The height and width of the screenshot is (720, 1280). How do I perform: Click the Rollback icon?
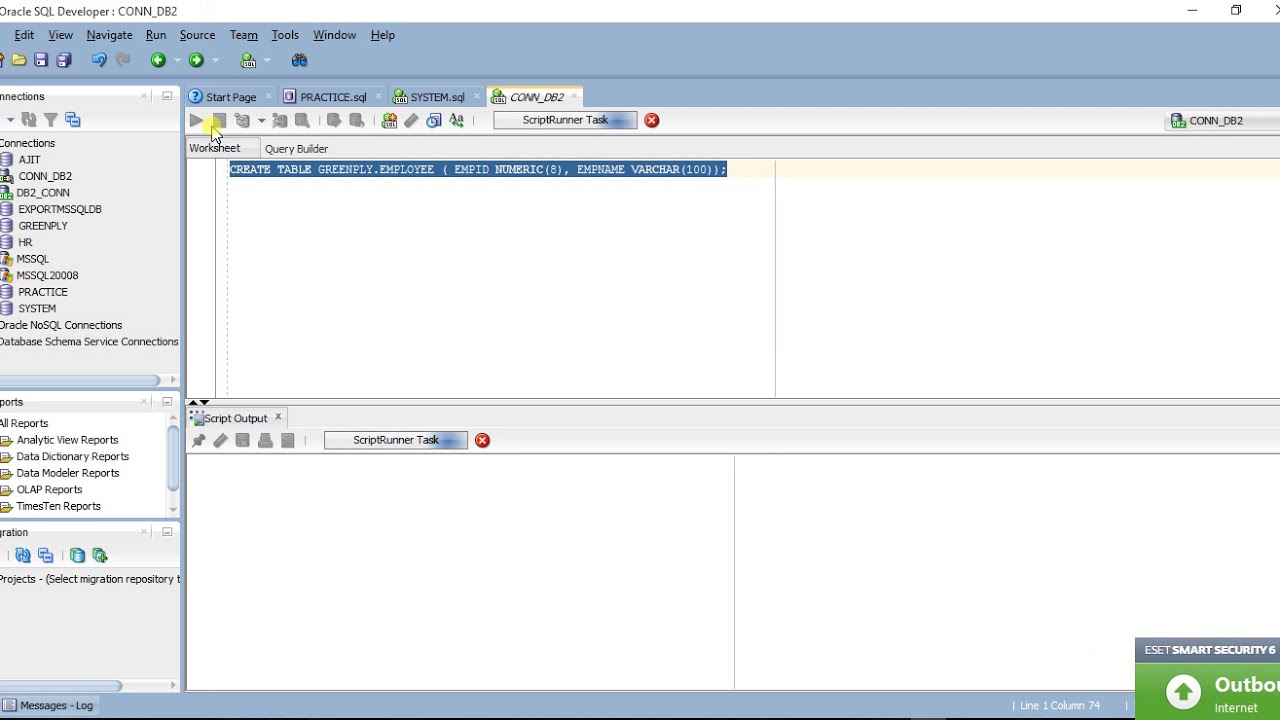[x=356, y=120]
